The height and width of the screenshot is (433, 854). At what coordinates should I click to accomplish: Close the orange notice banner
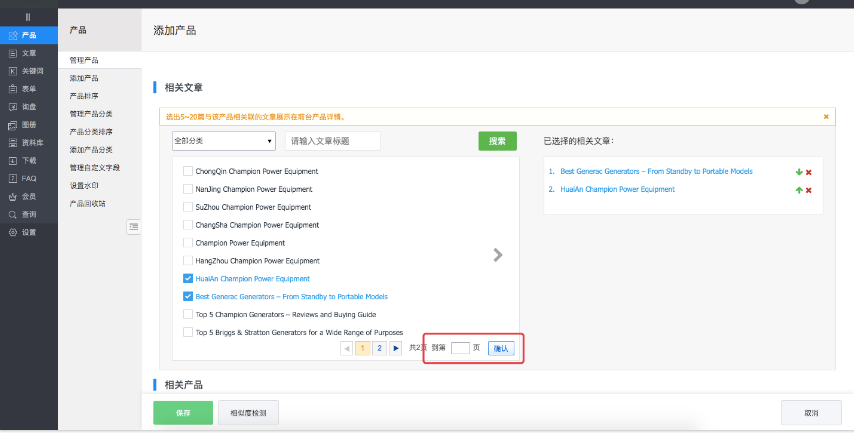pyautogui.click(x=825, y=117)
